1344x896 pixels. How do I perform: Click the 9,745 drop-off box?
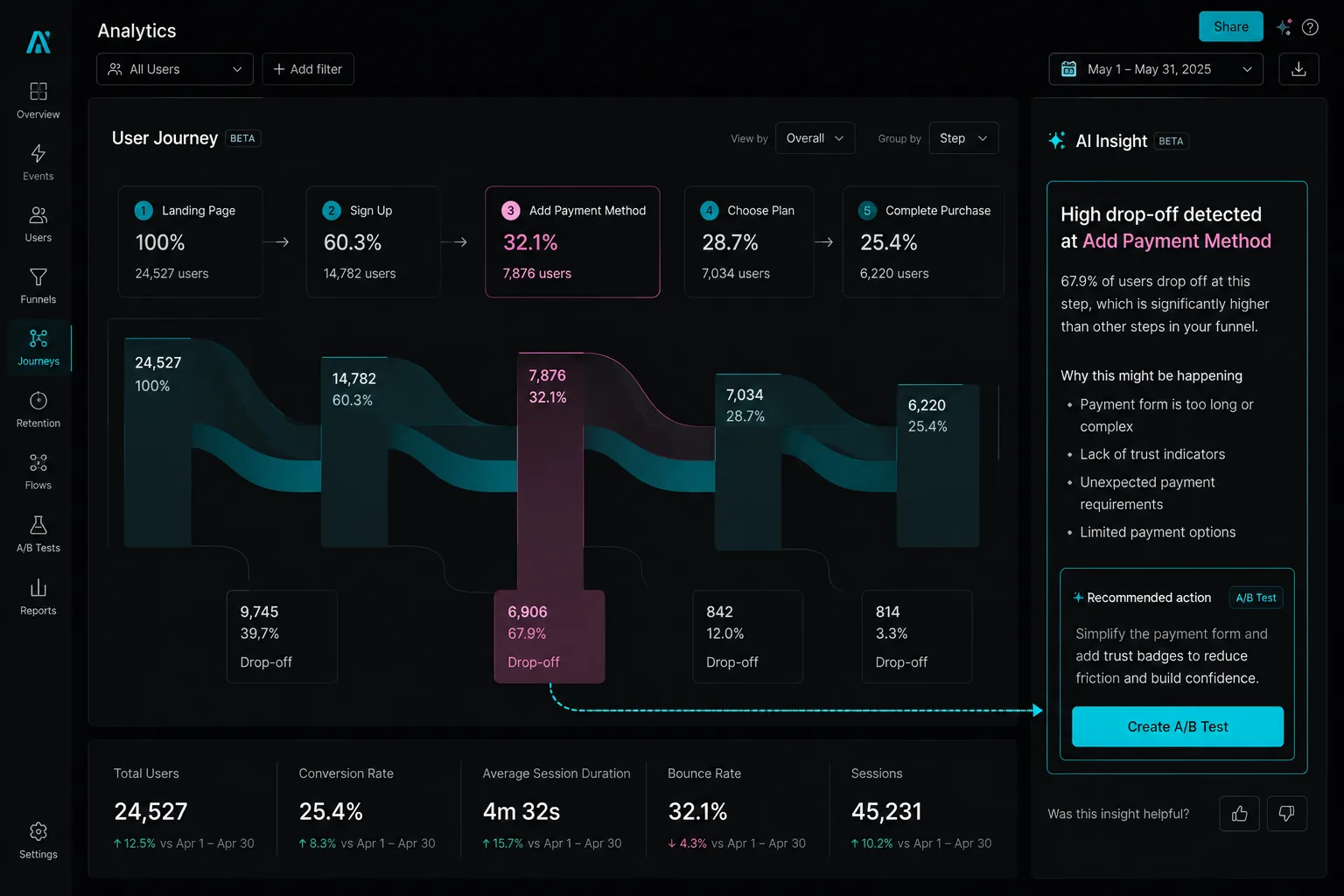click(283, 637)
